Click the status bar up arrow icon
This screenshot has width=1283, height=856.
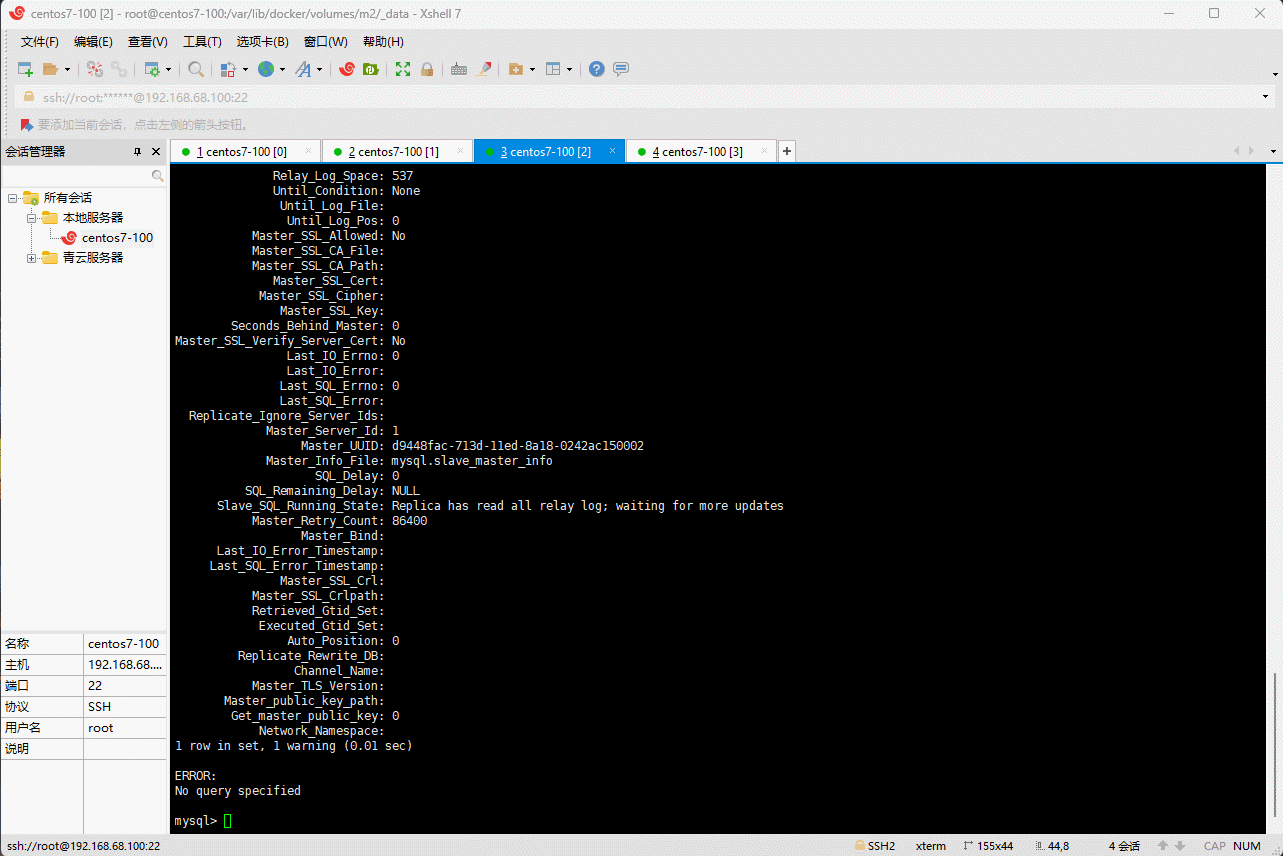1163,846
